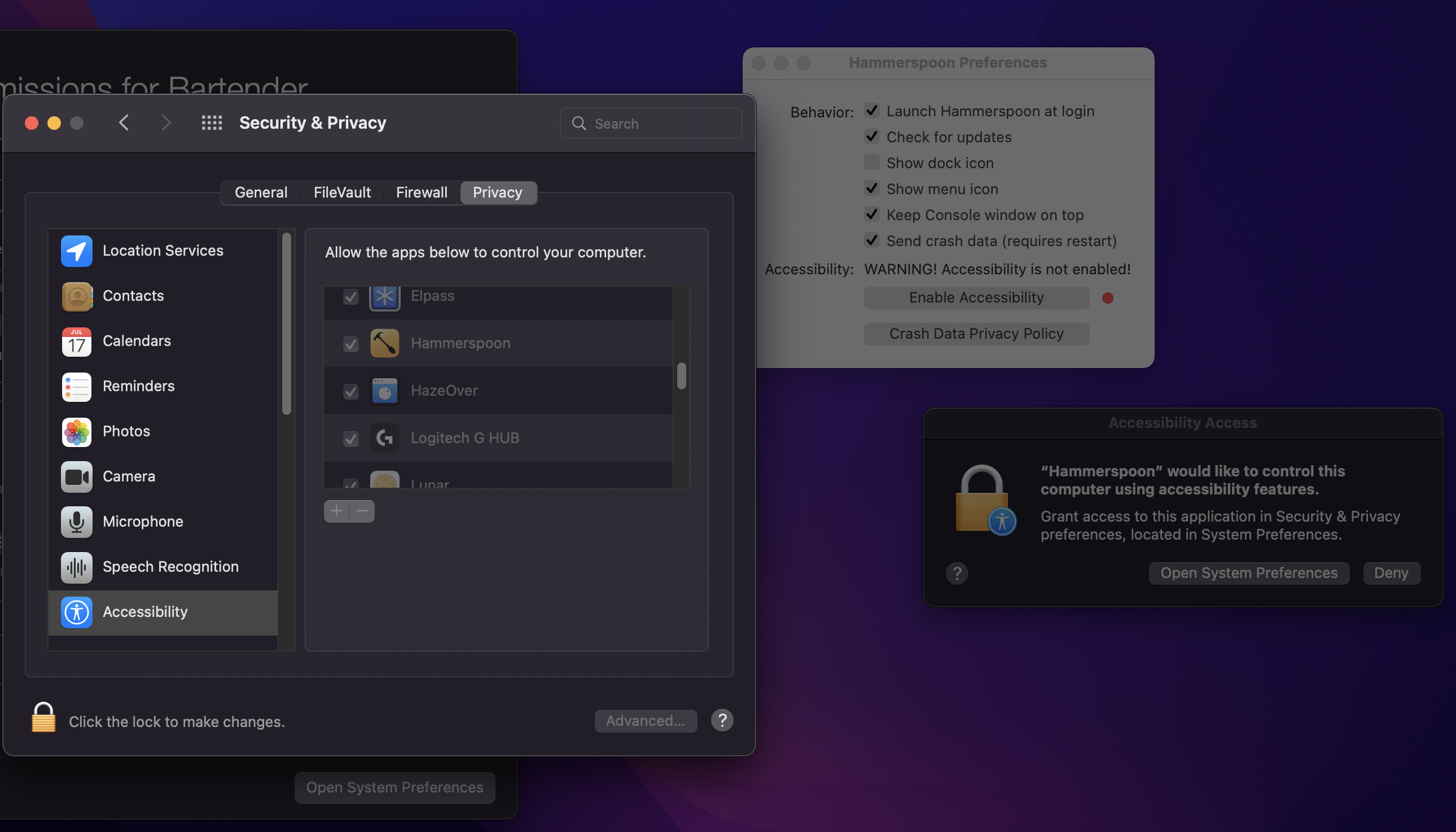Switch to the Firewall tab
1456x832 pixels.
point(422,192)
